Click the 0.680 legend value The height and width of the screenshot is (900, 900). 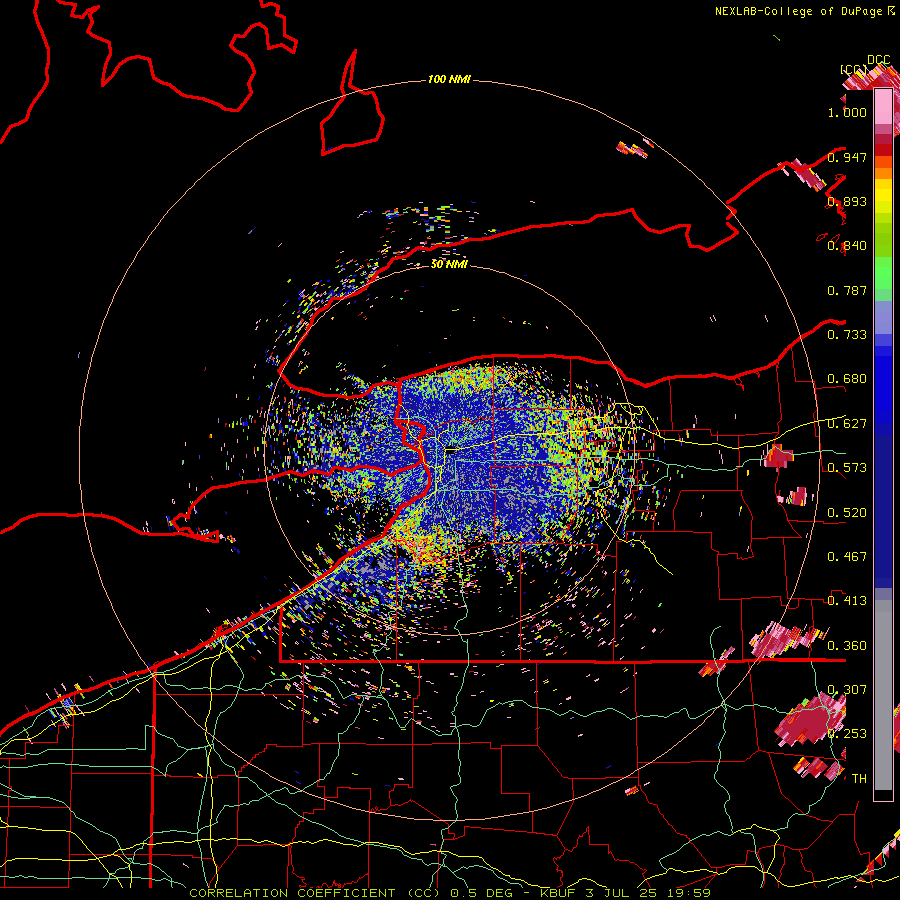[847, 379]
